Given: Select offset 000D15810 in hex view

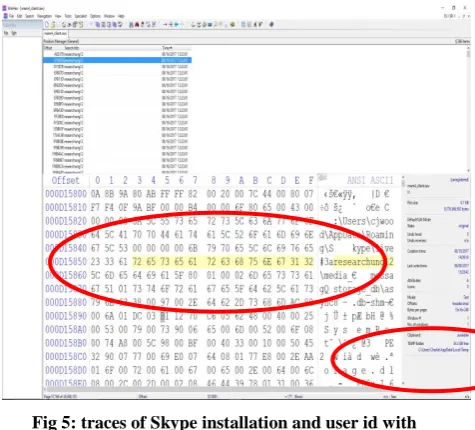Looking at the screenshot, I should 66,208.
